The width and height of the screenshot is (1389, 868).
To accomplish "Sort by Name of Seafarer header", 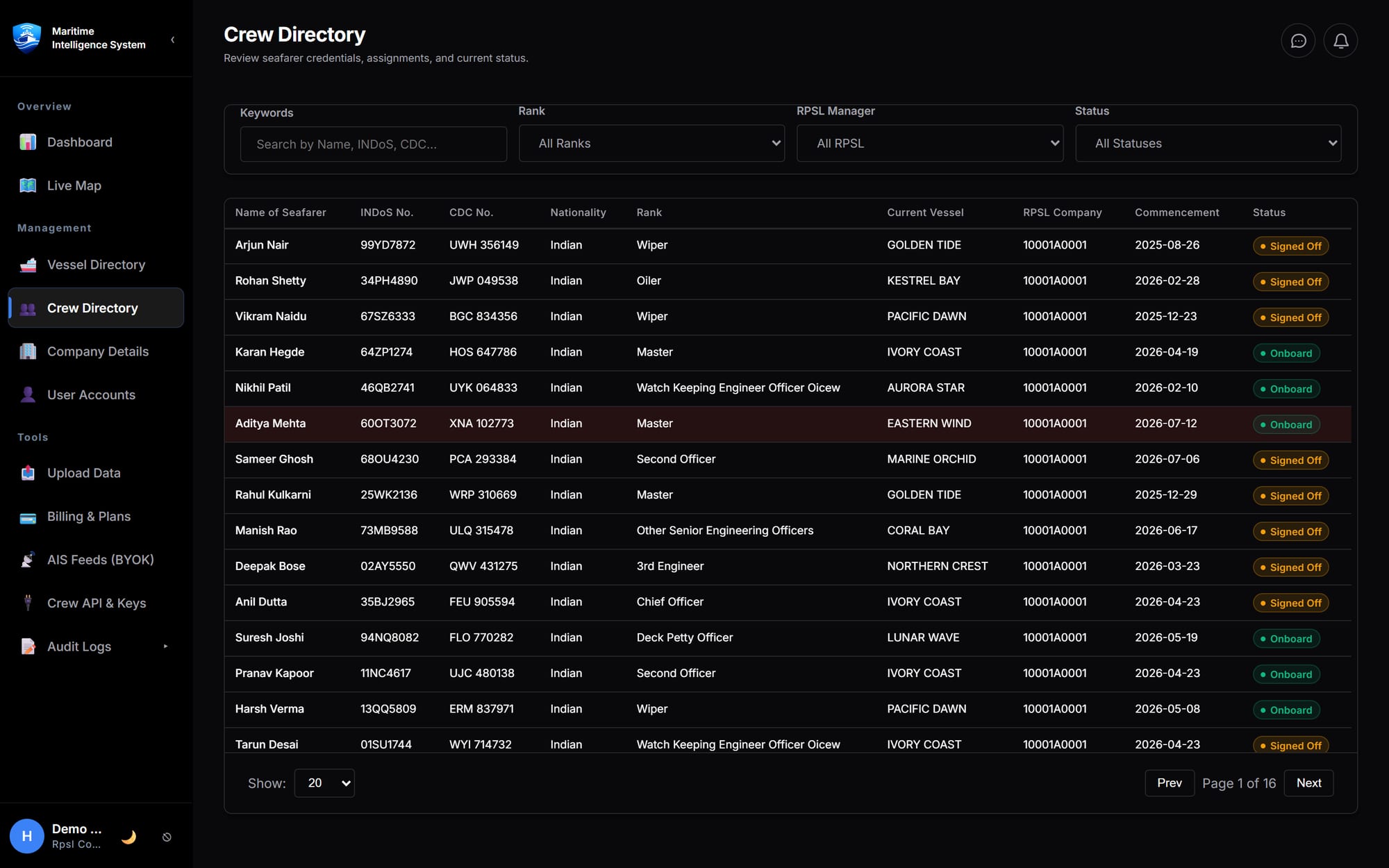I will (281, 212).
